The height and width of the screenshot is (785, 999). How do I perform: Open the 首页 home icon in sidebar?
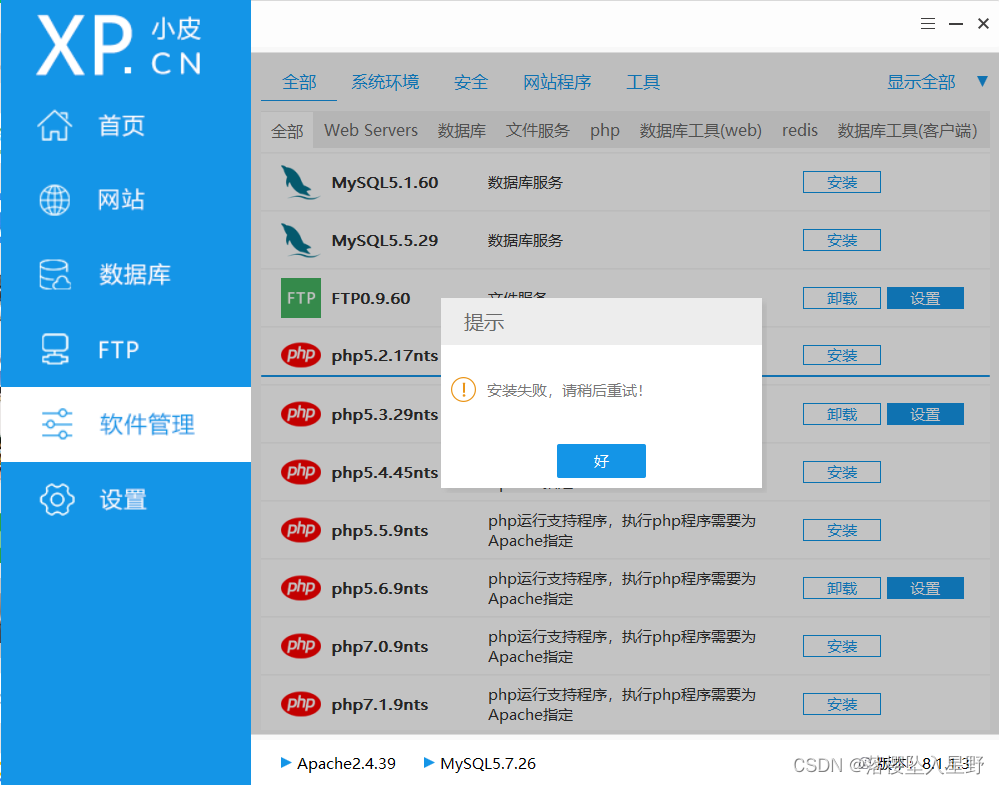click(x=55, y=126)
